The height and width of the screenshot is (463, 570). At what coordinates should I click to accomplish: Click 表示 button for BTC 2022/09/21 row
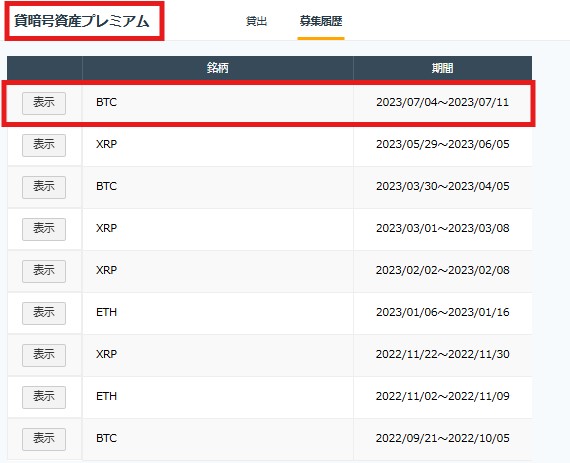[44, 439]
